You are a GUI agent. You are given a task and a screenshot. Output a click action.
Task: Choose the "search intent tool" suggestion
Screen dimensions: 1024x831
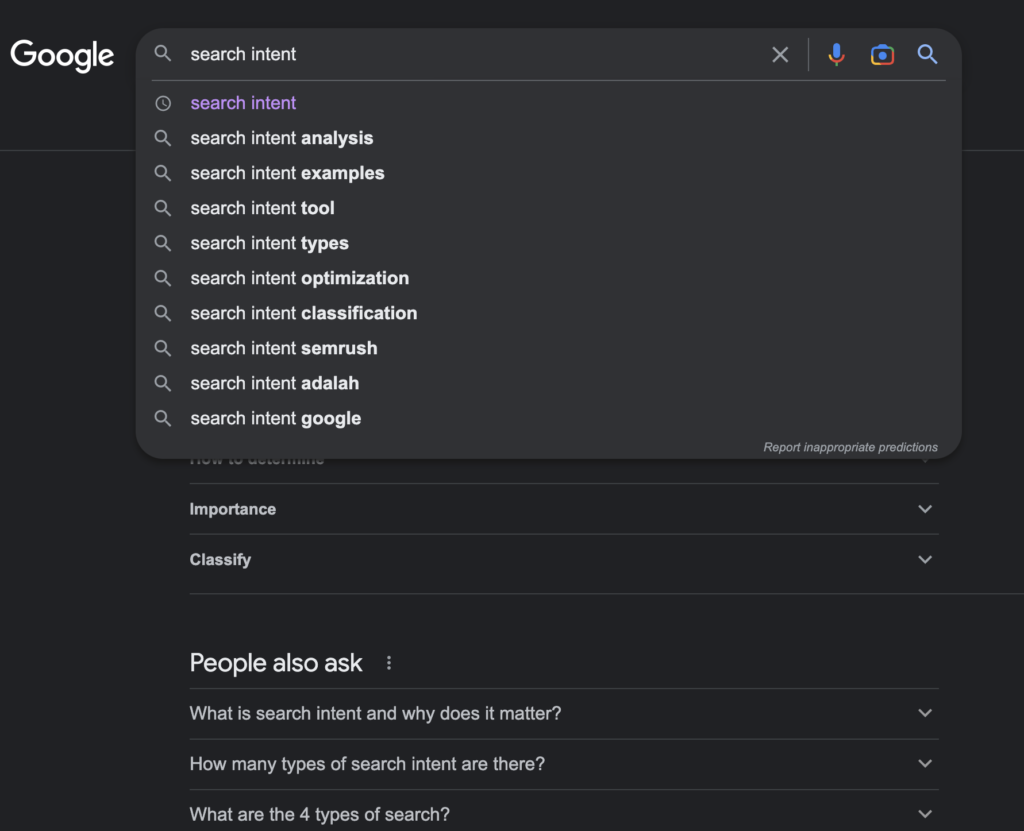262,208
